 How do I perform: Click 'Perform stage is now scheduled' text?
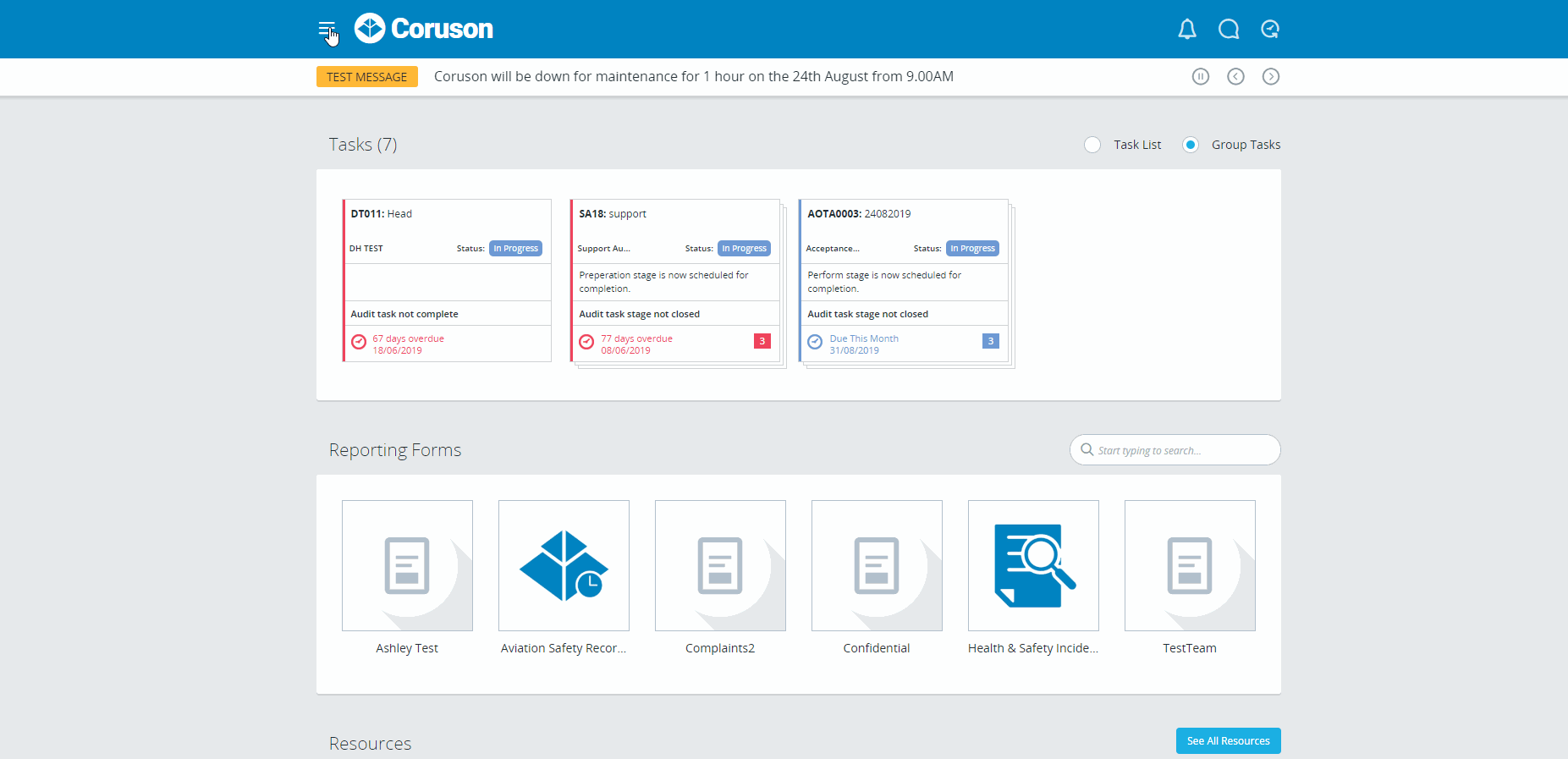point(884,282)
